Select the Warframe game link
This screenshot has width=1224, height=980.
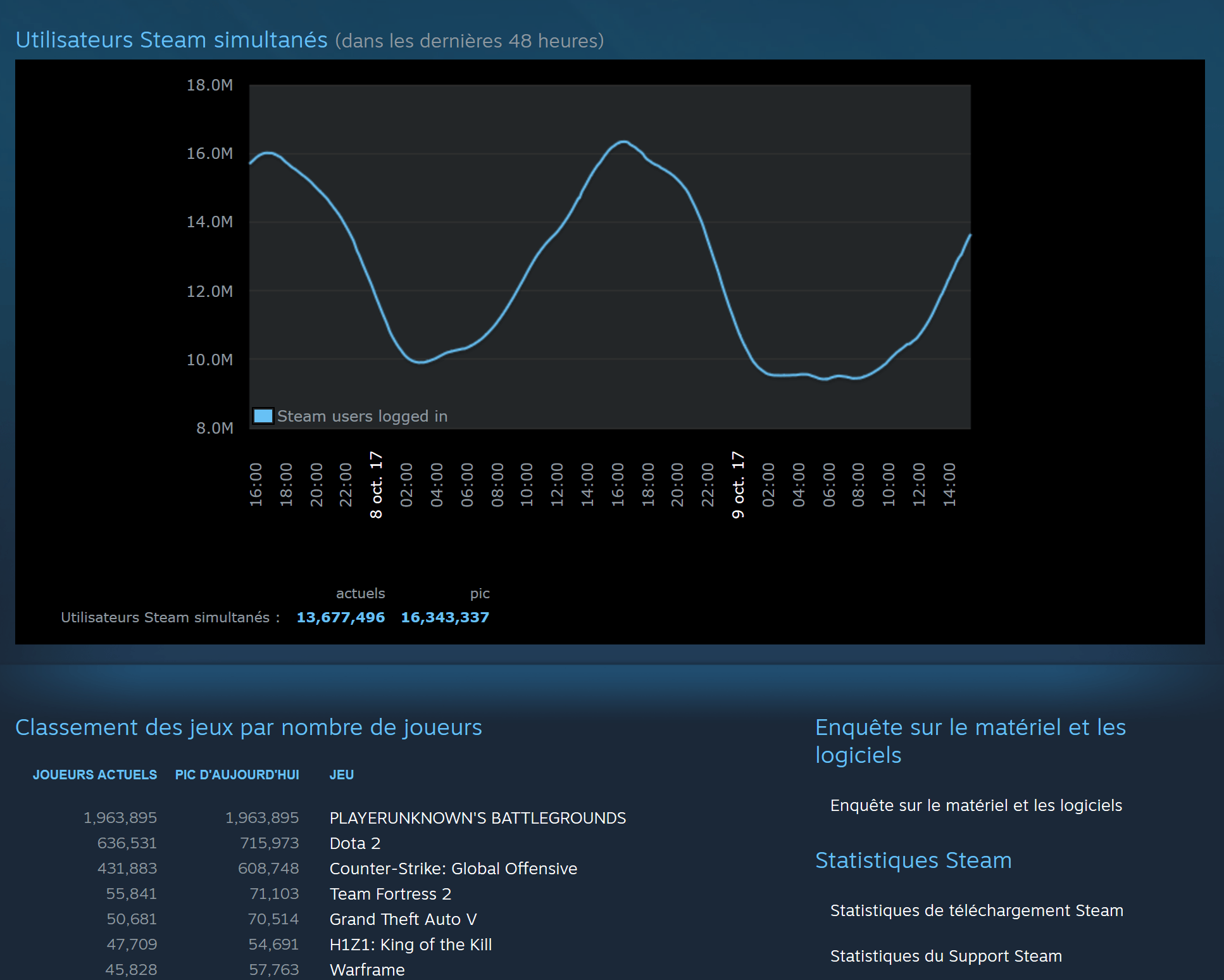(x=367, y=969)
